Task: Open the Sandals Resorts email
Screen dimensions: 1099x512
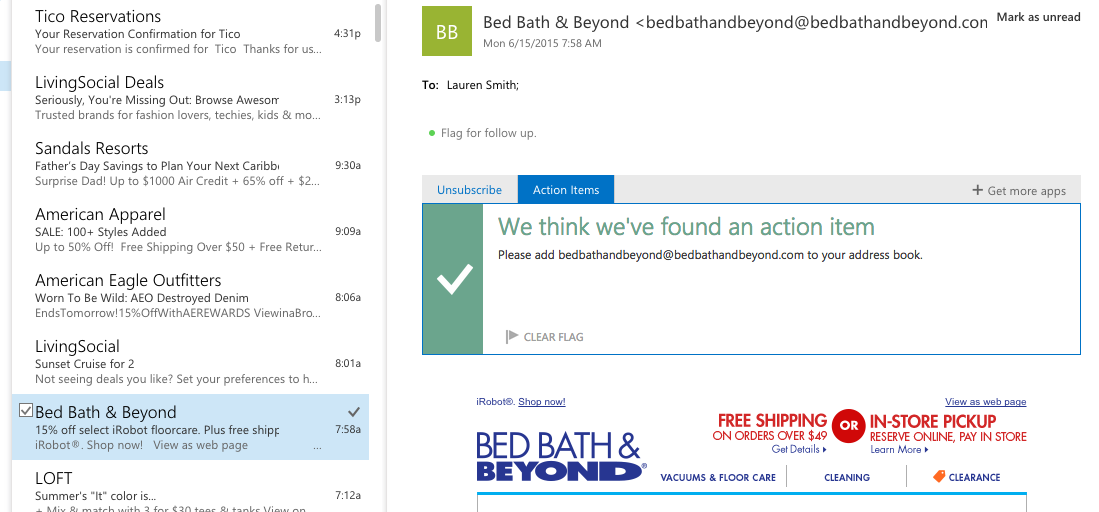Action: pyautogui.click(x=190, y=164)
